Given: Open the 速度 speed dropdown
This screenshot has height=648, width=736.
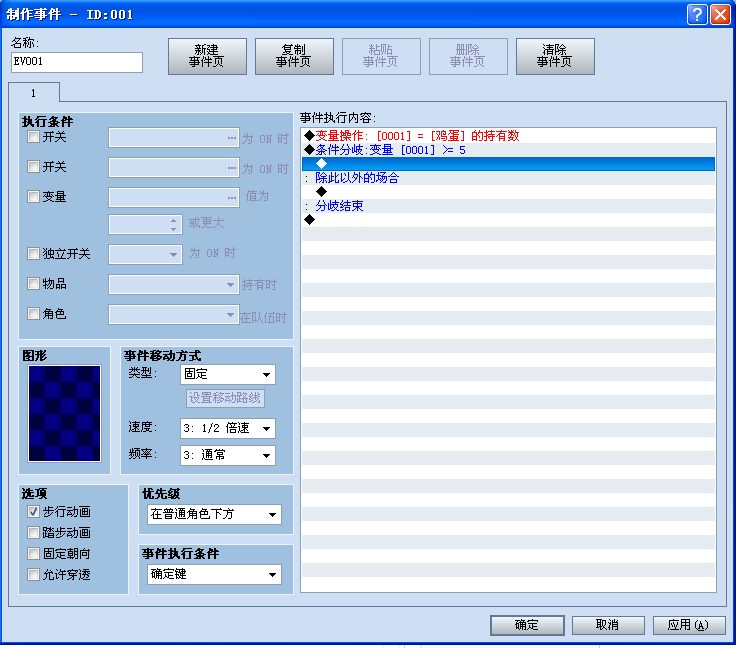Looking at the screenshot, I should click(x=228, y=428).
